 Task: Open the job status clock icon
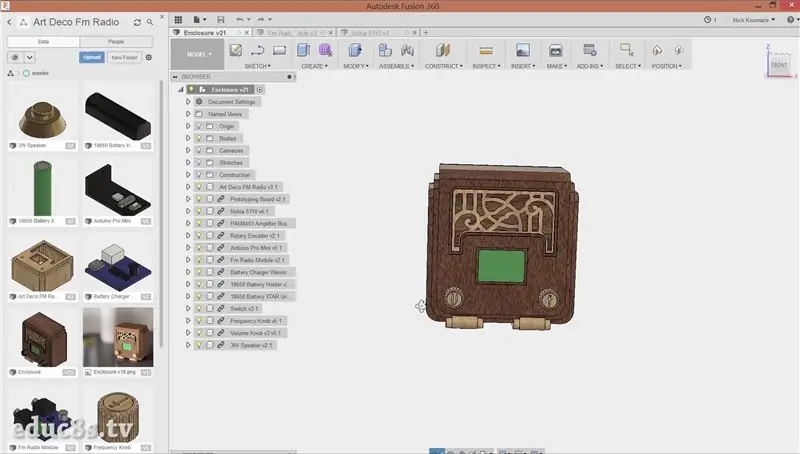coord(708,20)
